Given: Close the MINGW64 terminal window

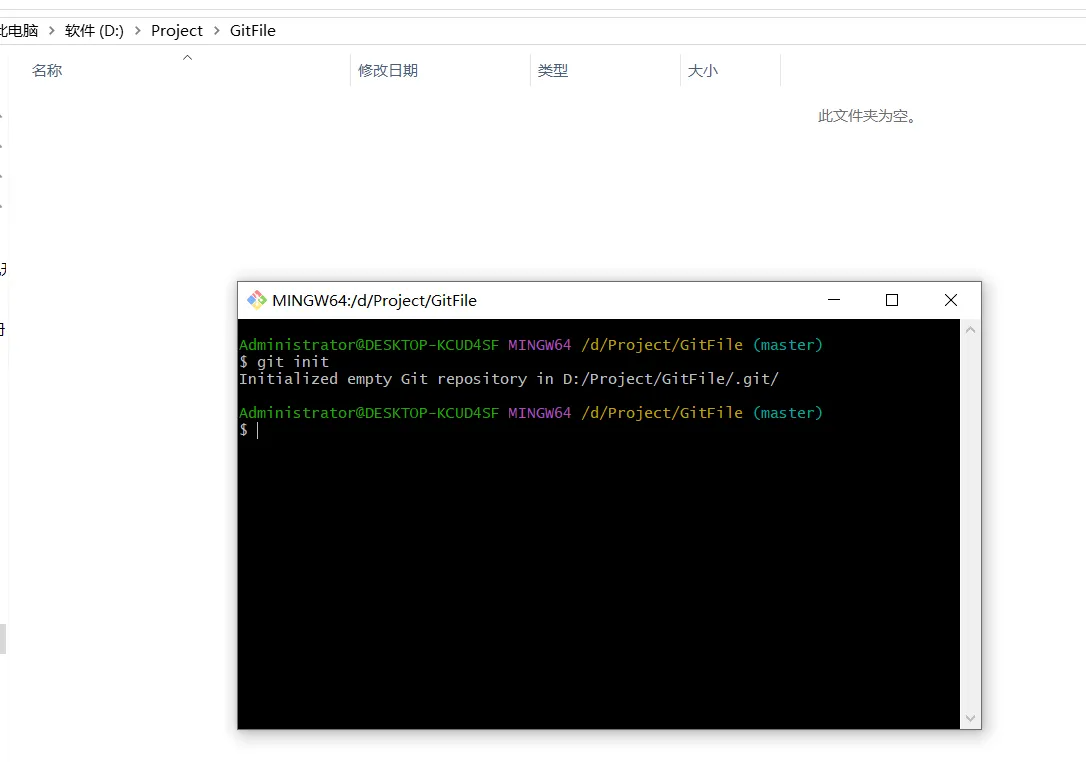Looking at the screenshot, I should click(x=951, y=300).
